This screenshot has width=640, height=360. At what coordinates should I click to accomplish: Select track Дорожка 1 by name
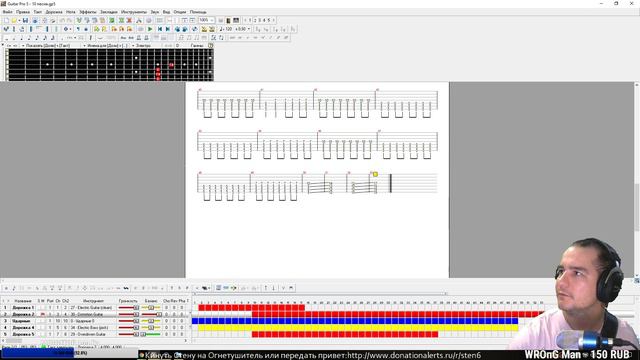pyautogui.click(x=23, y=307)
